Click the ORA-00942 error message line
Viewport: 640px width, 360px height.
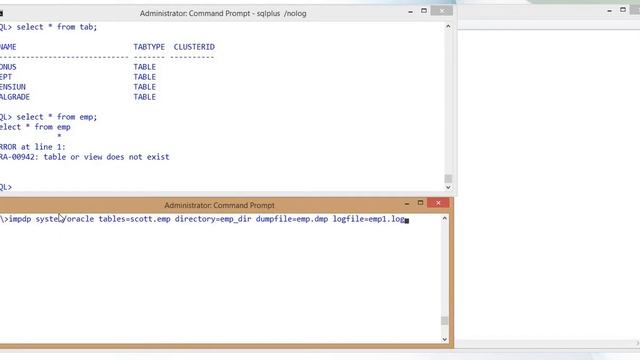point(84,157)
